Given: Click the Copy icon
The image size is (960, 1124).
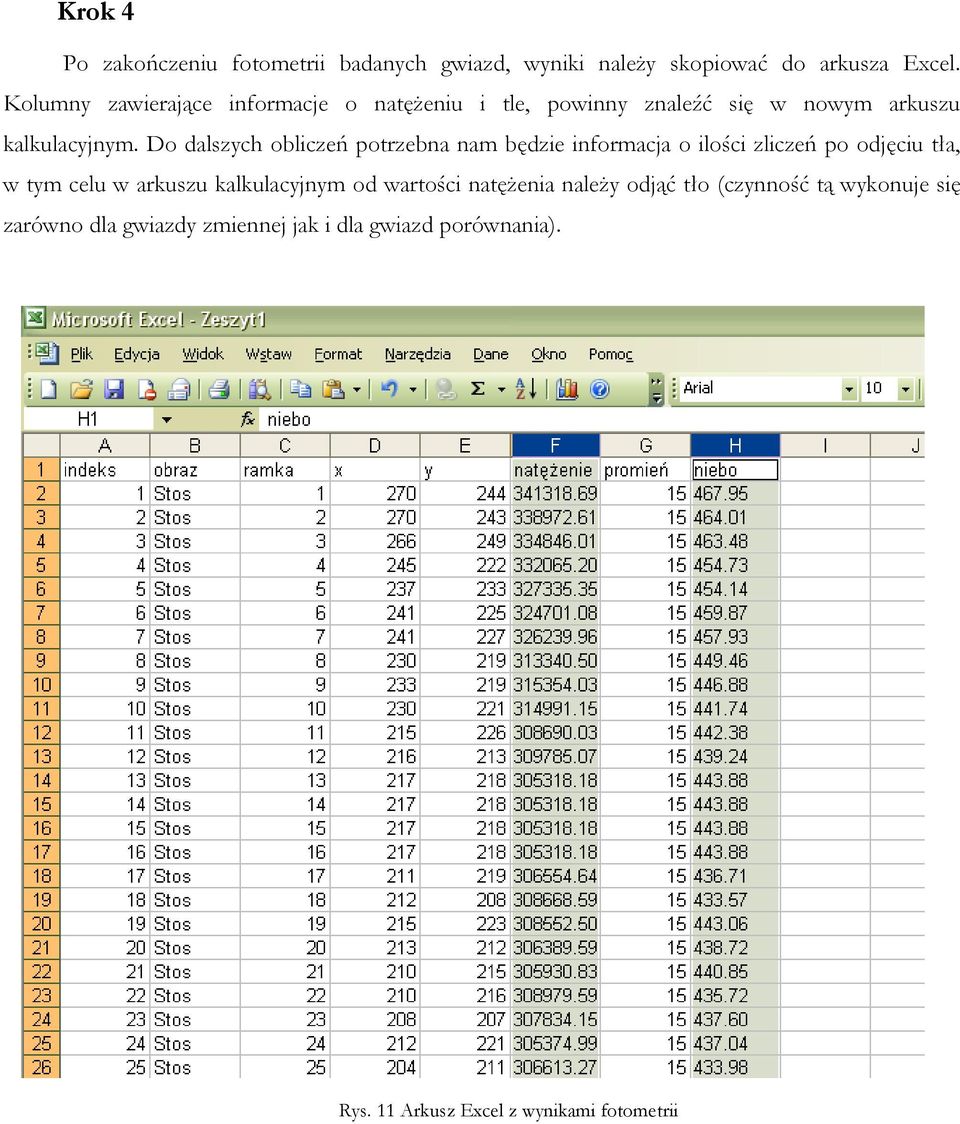Looking at the screenshot, I should 300,389.
